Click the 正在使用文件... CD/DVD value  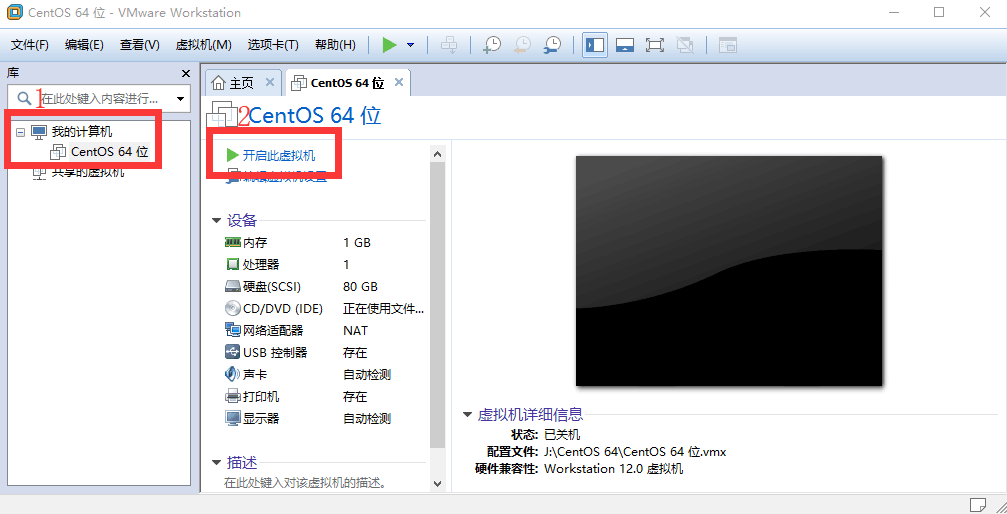click(x=383, y=308)
